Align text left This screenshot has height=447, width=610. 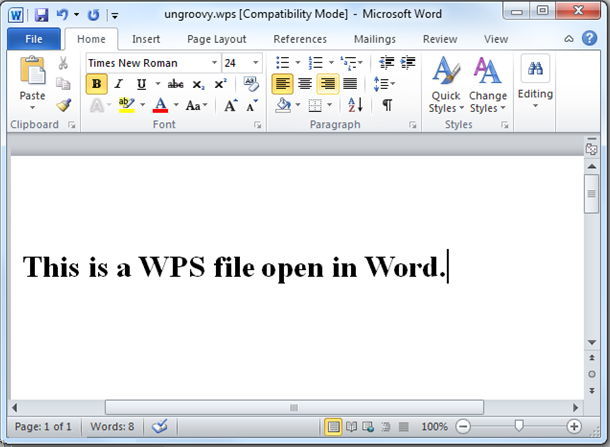(x=282, y=84)
